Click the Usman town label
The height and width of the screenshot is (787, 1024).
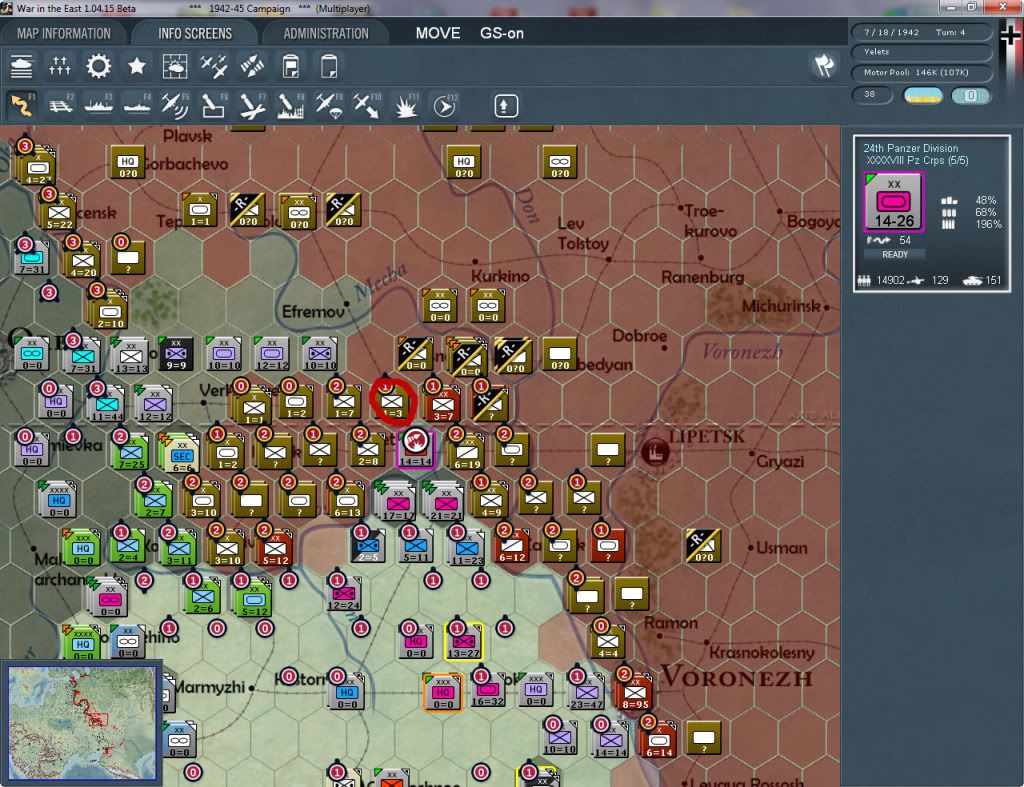tap(782, 548)
